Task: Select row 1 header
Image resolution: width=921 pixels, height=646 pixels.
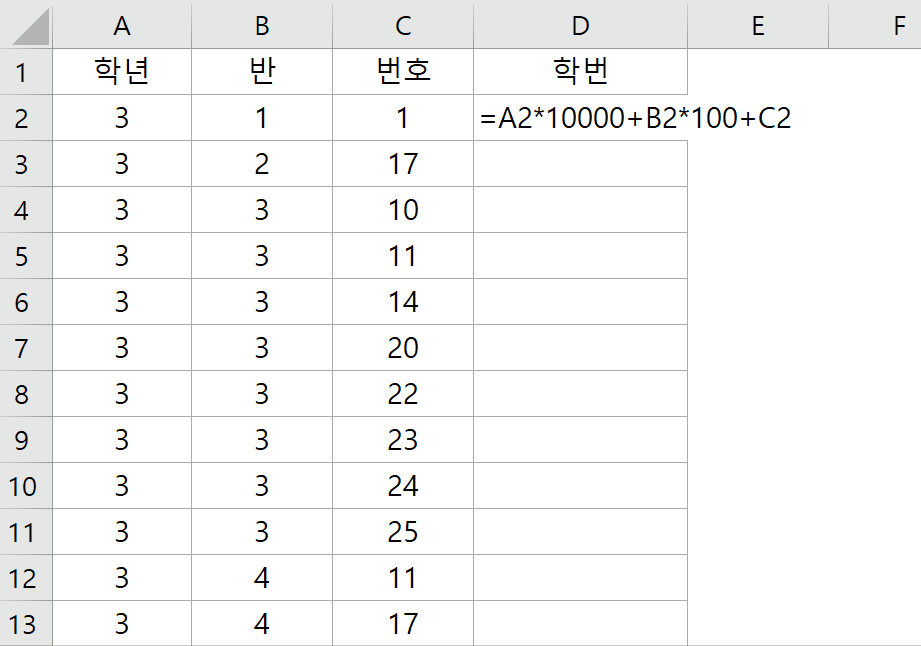Action: pyautogui.click(x=26, y=72)
